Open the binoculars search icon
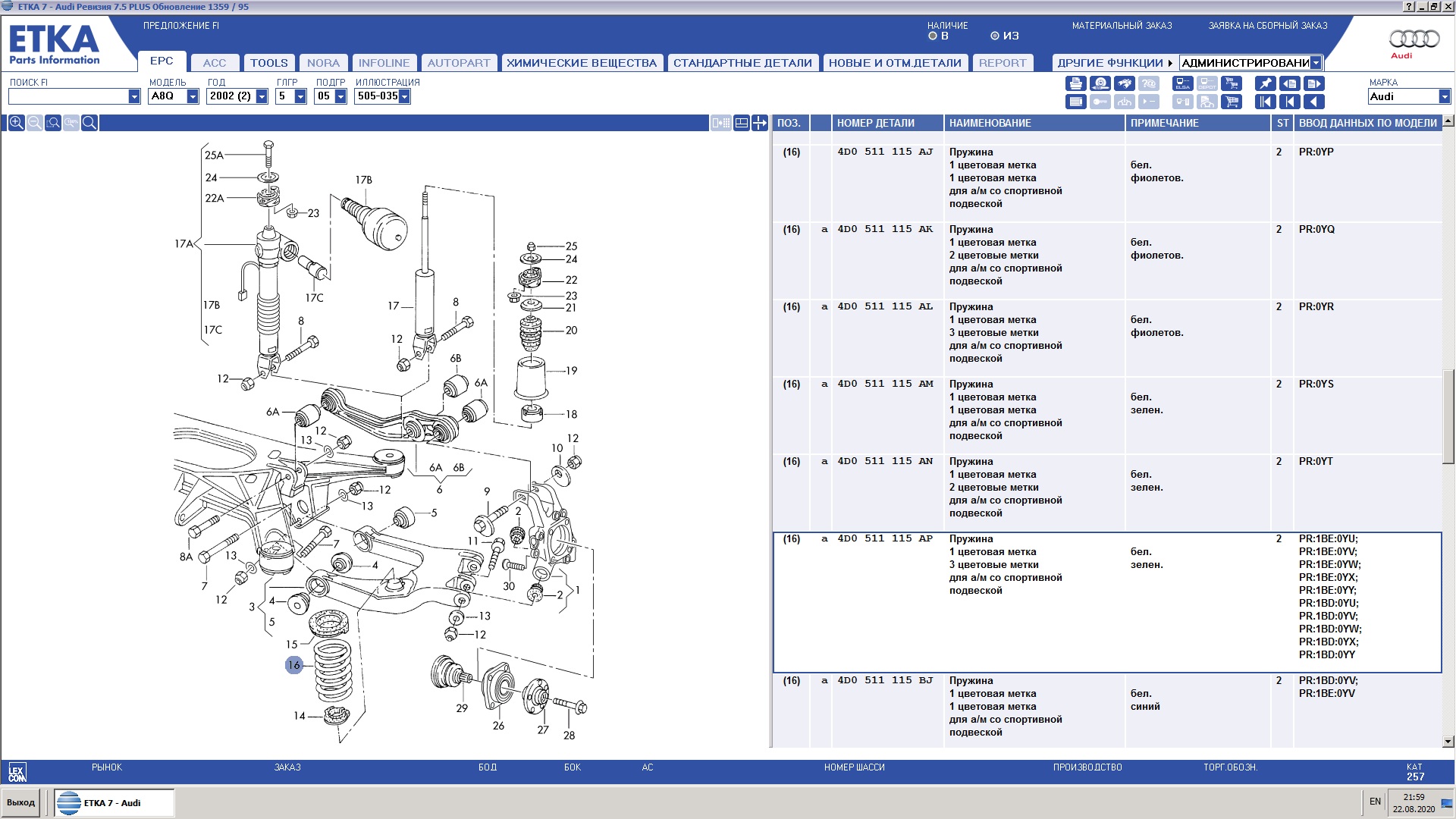The height and width of the screenshot is (819, 1456). click(1125, 83)
